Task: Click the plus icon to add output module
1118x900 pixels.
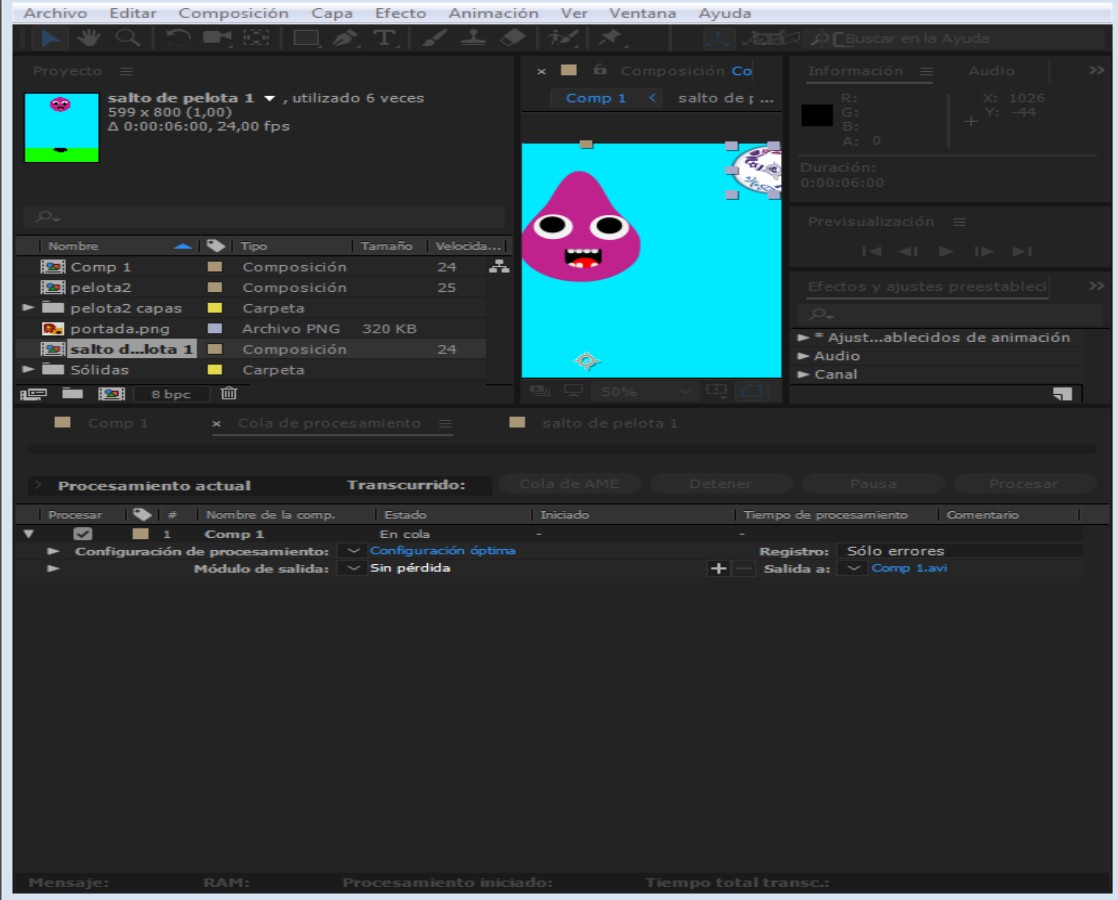Action: [x=718, y=568]
